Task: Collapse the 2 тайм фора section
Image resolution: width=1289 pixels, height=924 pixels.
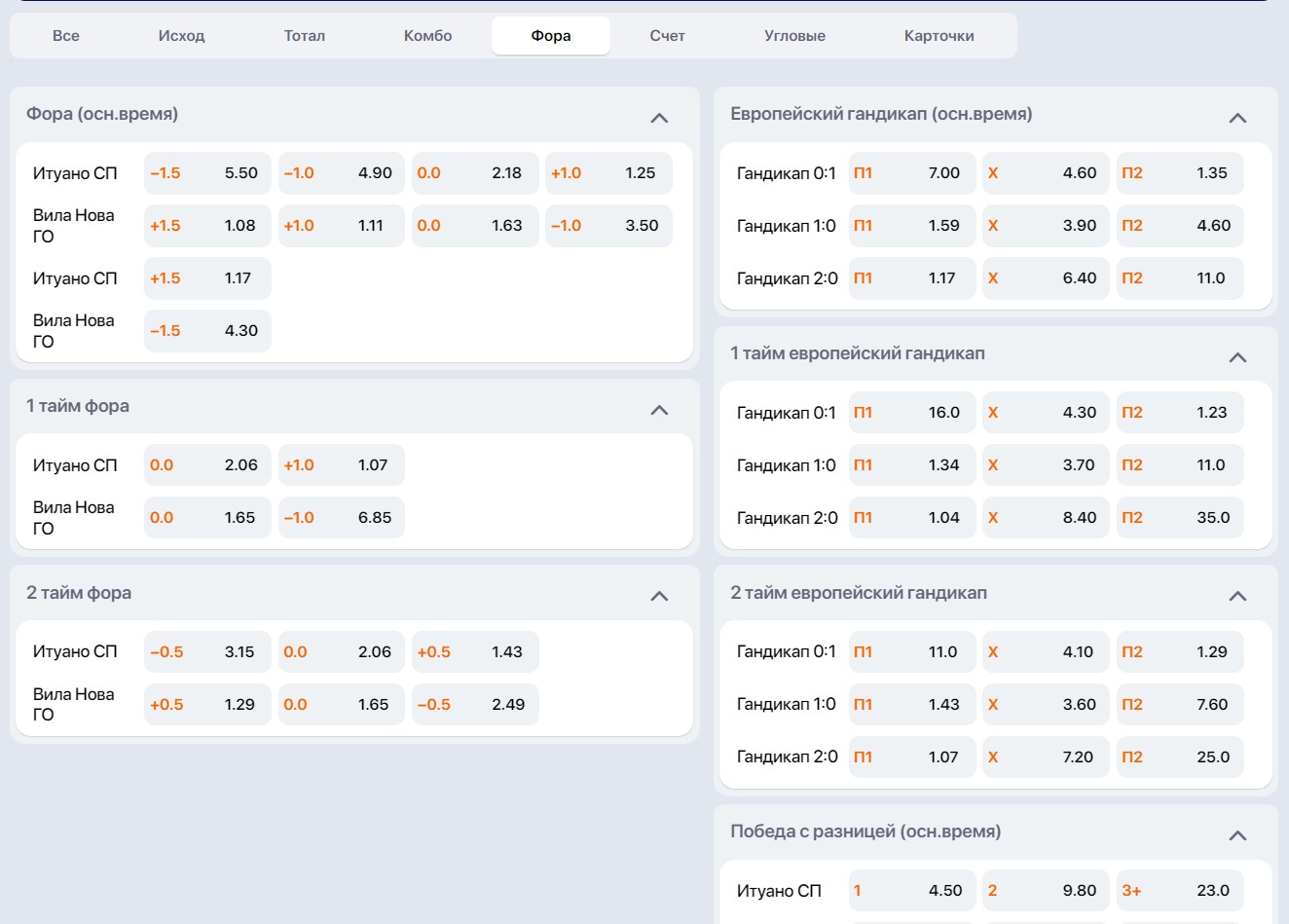Action: point(659,596)
